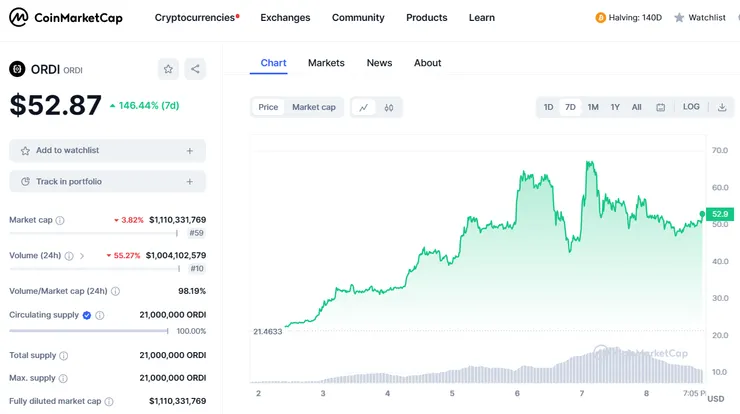Toggle the LOG scale on chart

tap(691, 107)
